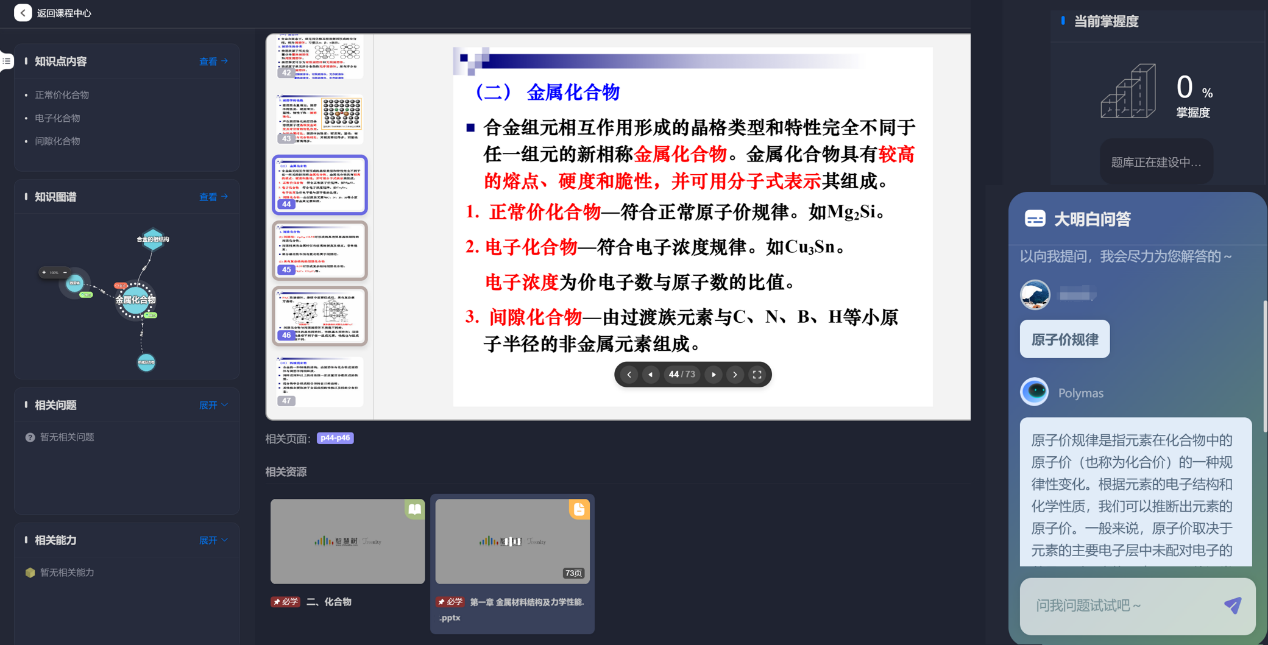
Task: Select the slide 45 thumbnail
Action: (320, 250)
